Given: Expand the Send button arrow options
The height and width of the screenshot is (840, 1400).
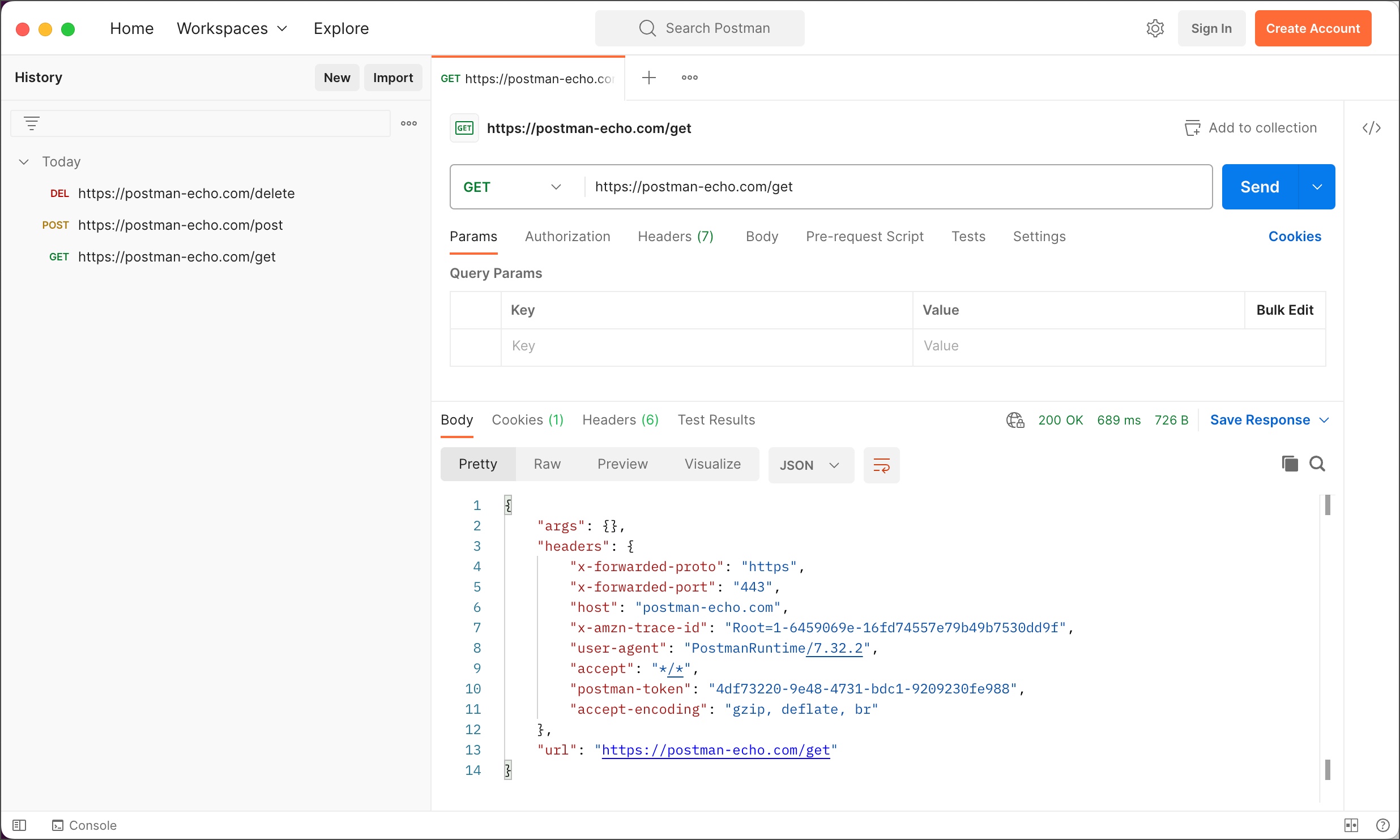Looking at the screenshot, I should click(x=1317, y=187).
